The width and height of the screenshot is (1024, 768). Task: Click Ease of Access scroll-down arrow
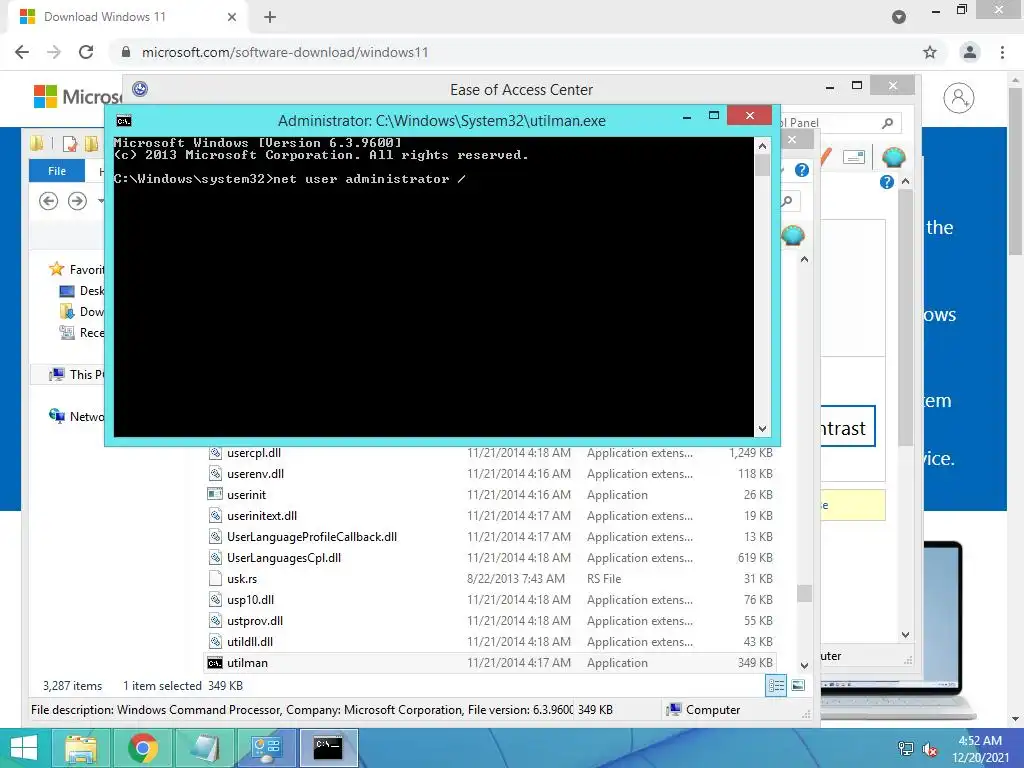click(905, 635)
